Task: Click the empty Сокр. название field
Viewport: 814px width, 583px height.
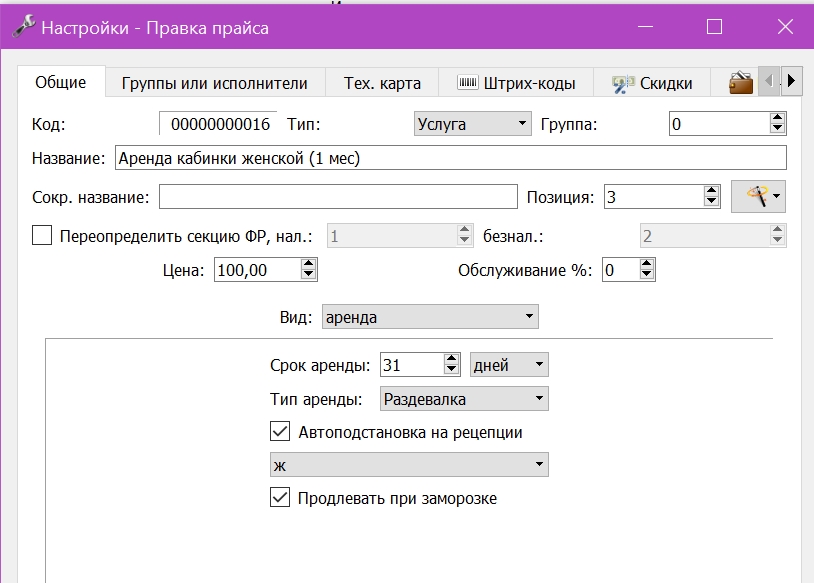Action: (338, 197)
